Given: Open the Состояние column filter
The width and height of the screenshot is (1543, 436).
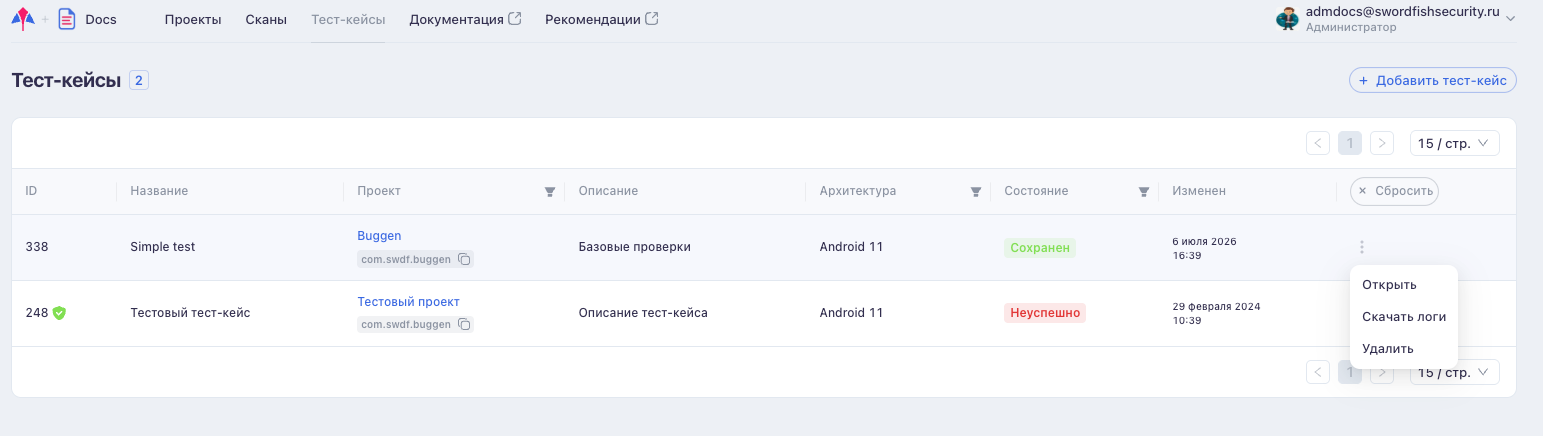Looking at the screenshot, I should point(1144,192).
